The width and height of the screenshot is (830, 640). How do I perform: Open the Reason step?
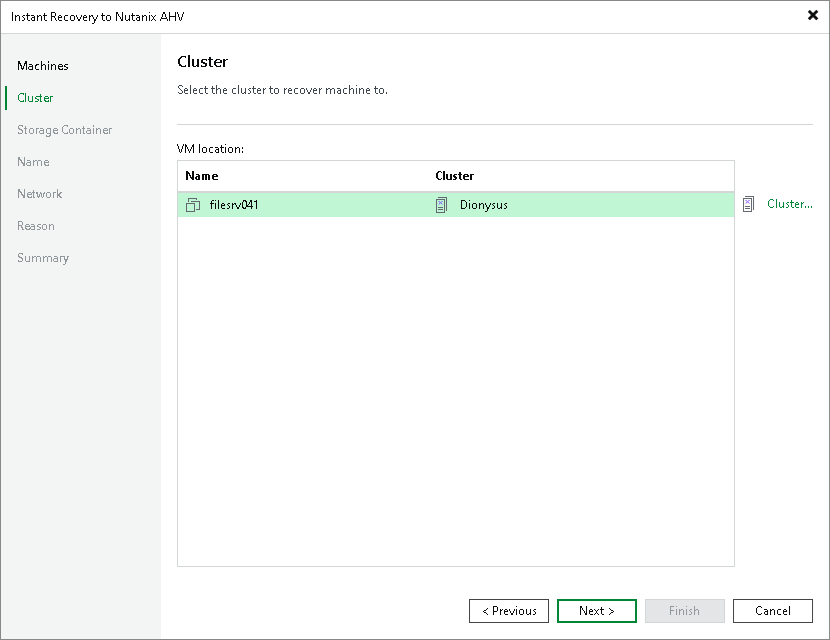tap(36, 226)
